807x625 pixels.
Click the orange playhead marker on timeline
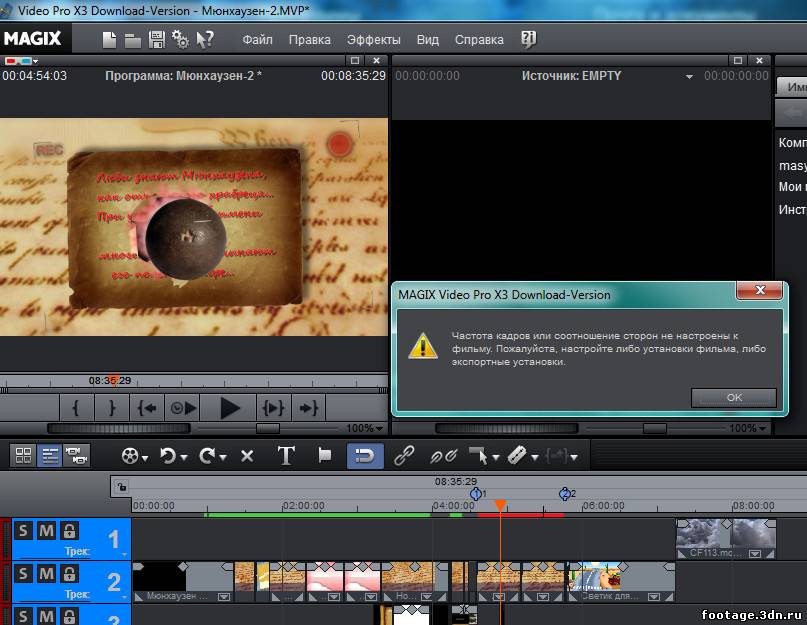[x=500, y=505]
